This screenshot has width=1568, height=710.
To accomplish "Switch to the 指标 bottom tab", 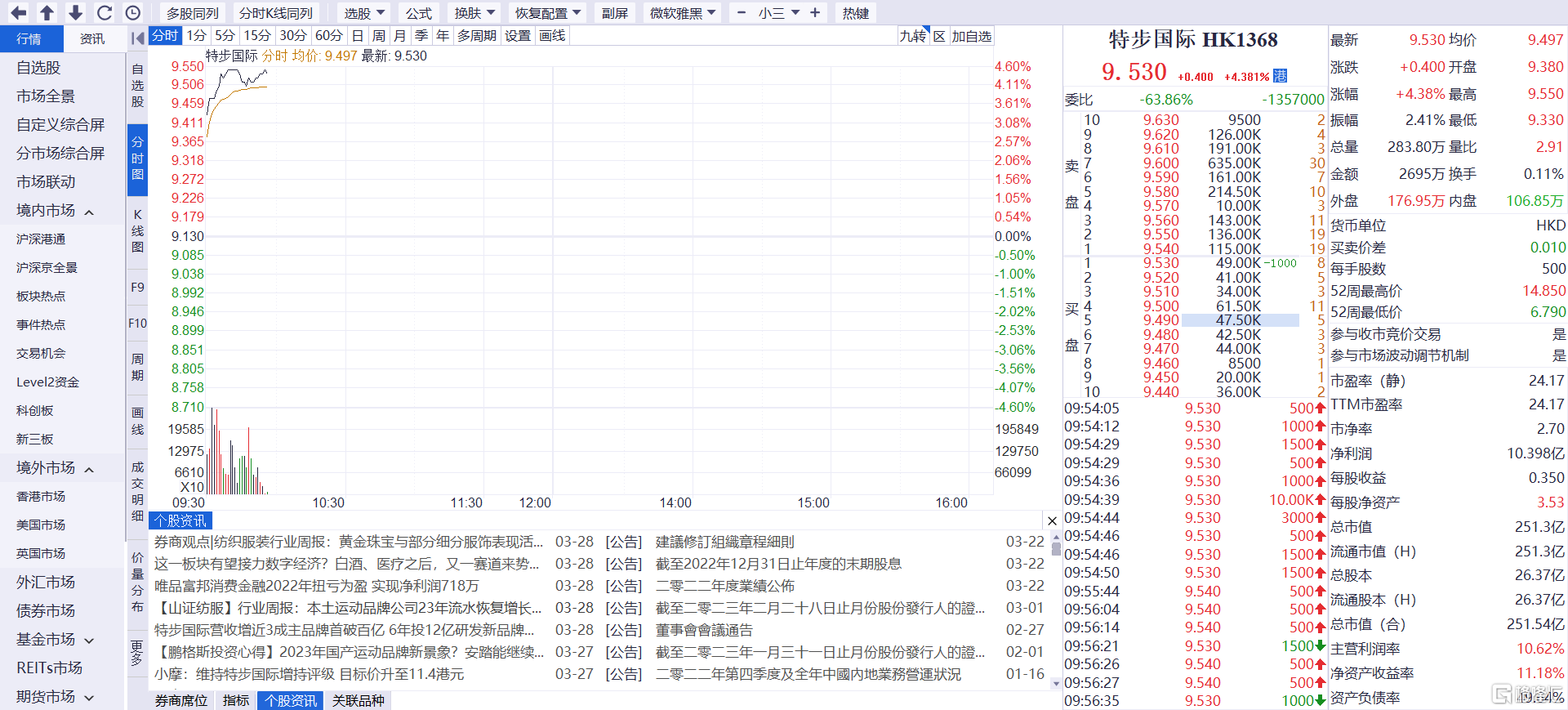I will [x=235, y=700].
